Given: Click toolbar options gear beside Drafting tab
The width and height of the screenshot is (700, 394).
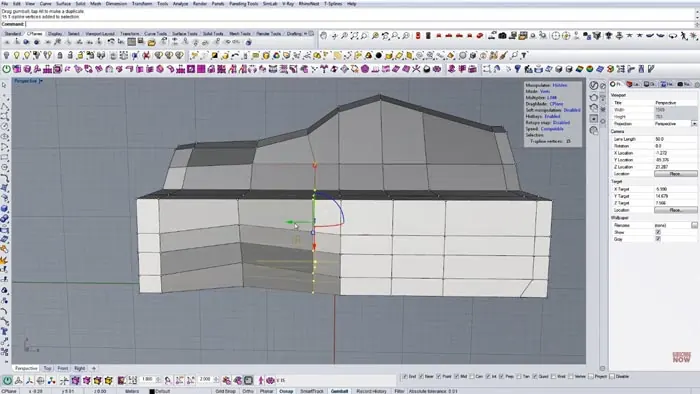Looking at the screenshot, I should coord(311,33).
